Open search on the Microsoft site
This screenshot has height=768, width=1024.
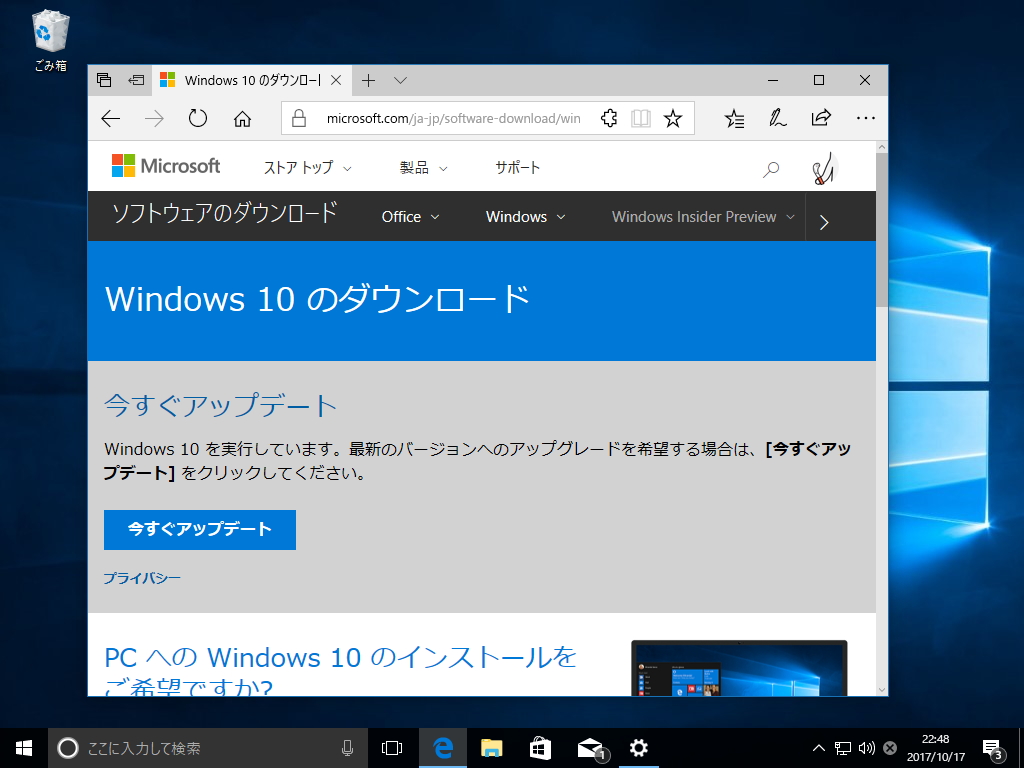[771, 167]
